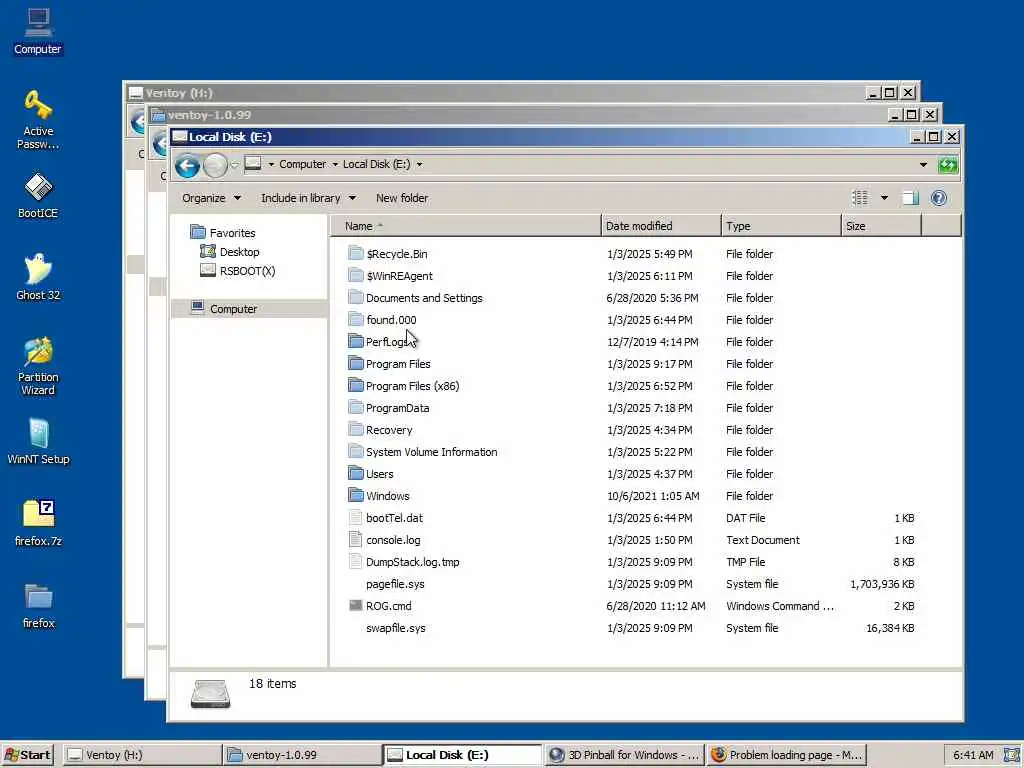
Task: Open the address bar history dropdown
Action: coord(923,165)
